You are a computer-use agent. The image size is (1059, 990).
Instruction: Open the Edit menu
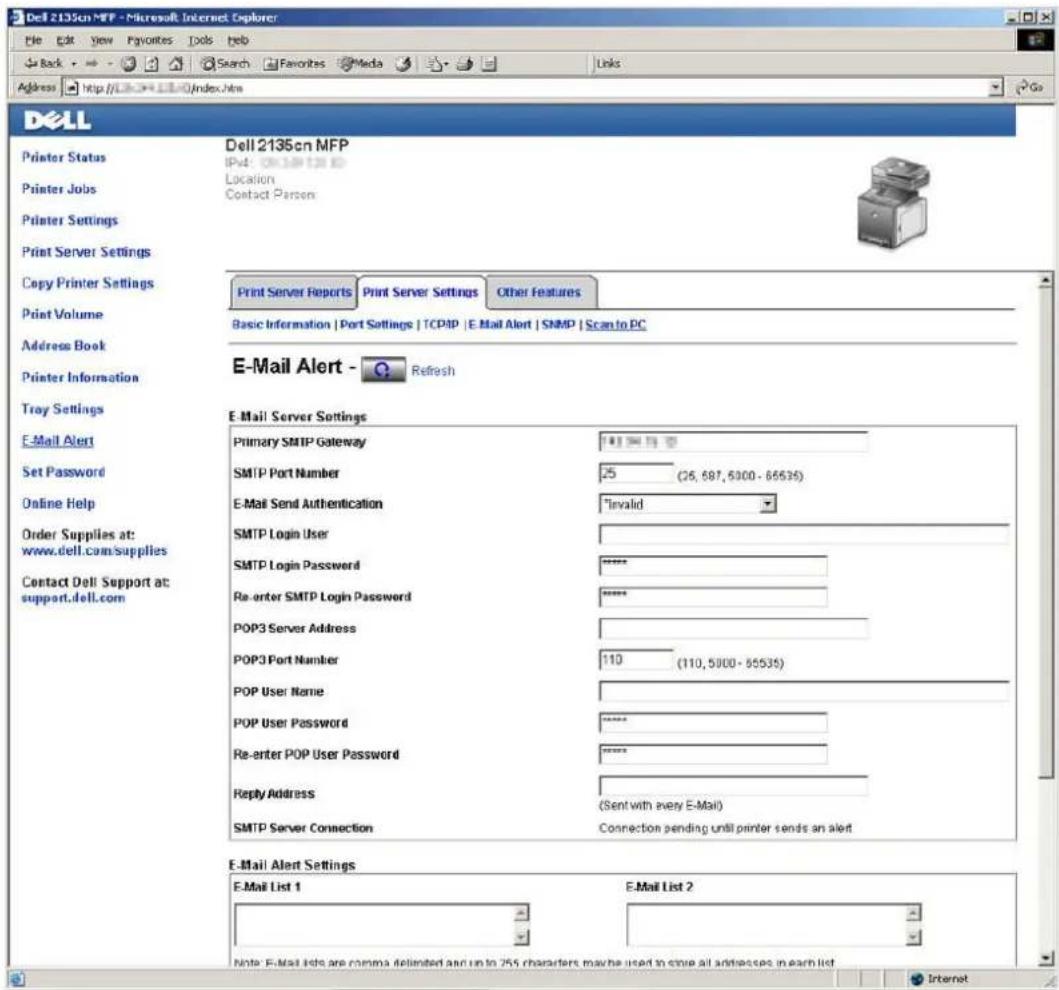click(x=65, y=41)
